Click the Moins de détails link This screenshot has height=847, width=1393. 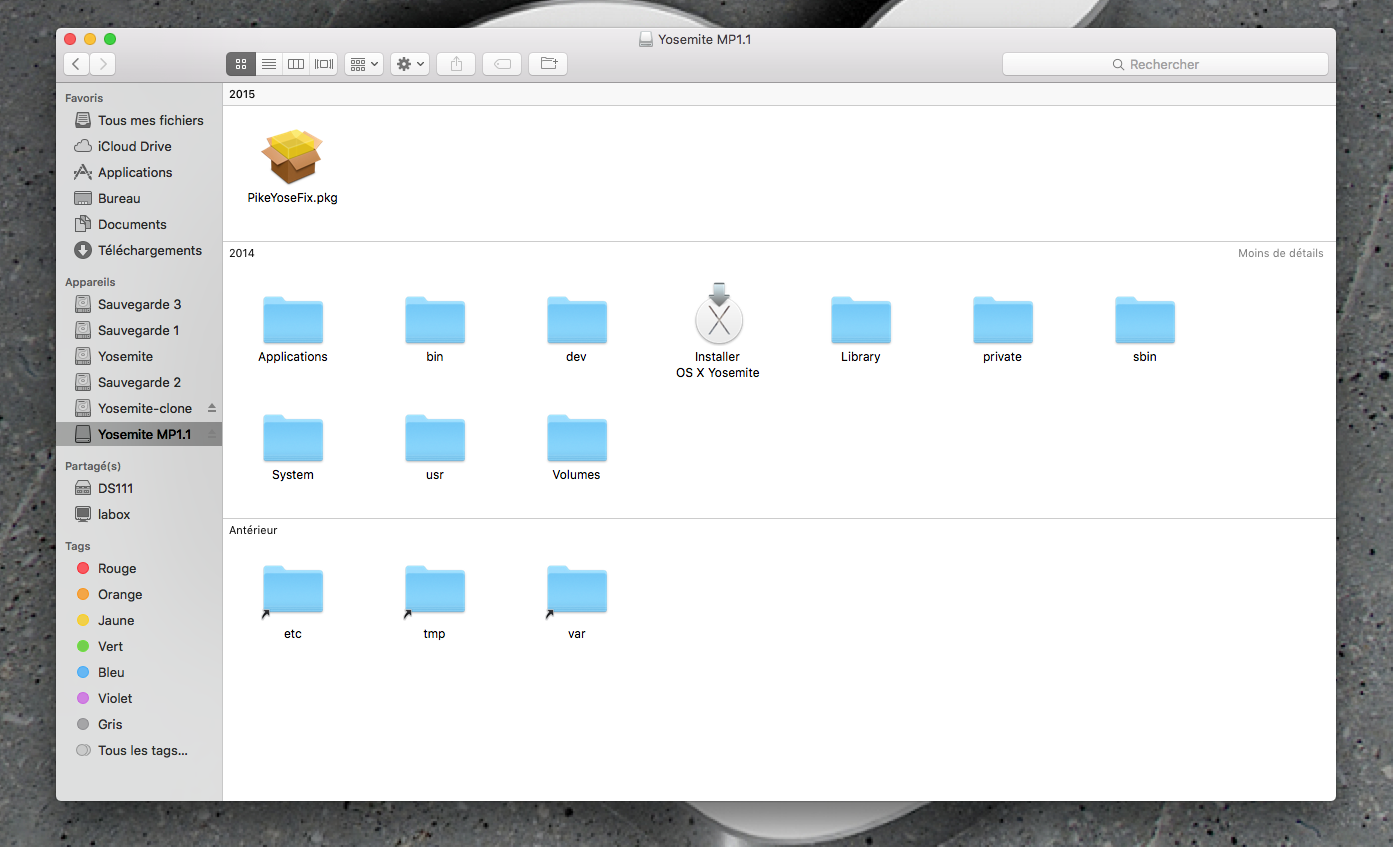pos(1280,253)
